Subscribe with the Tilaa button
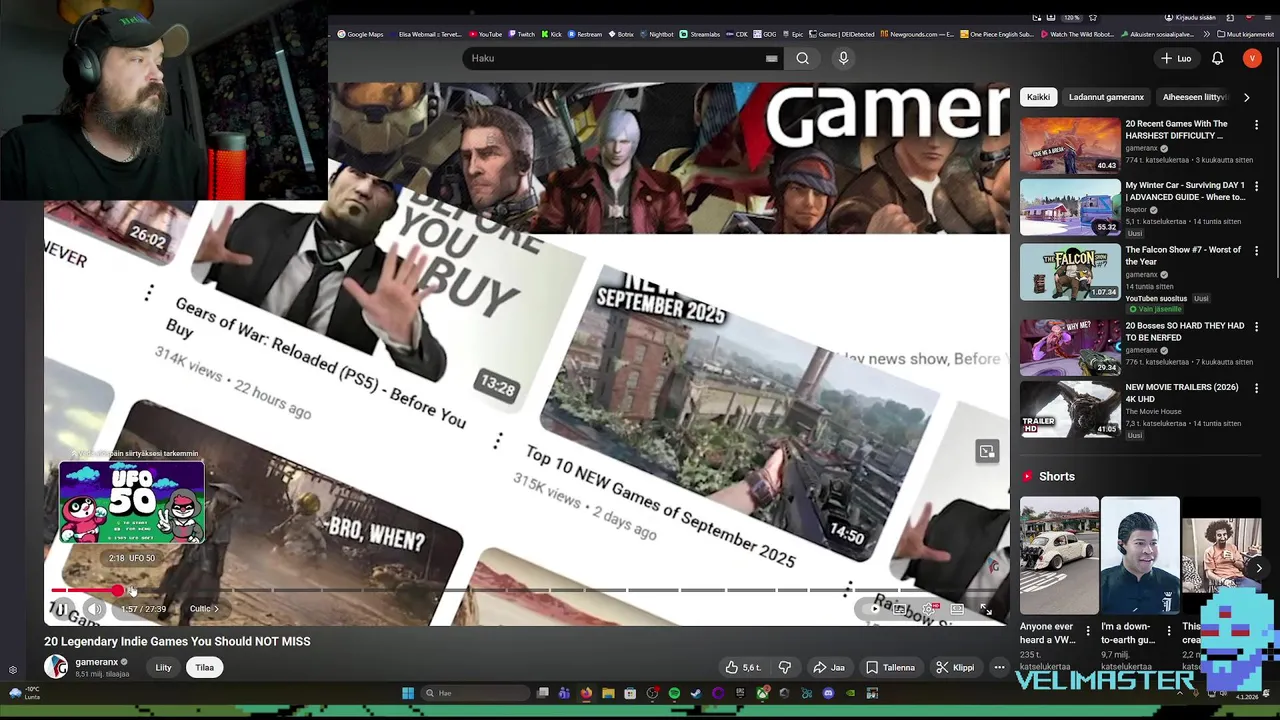The height and width of the screenshot is (720, 1280). coord(205,667)
